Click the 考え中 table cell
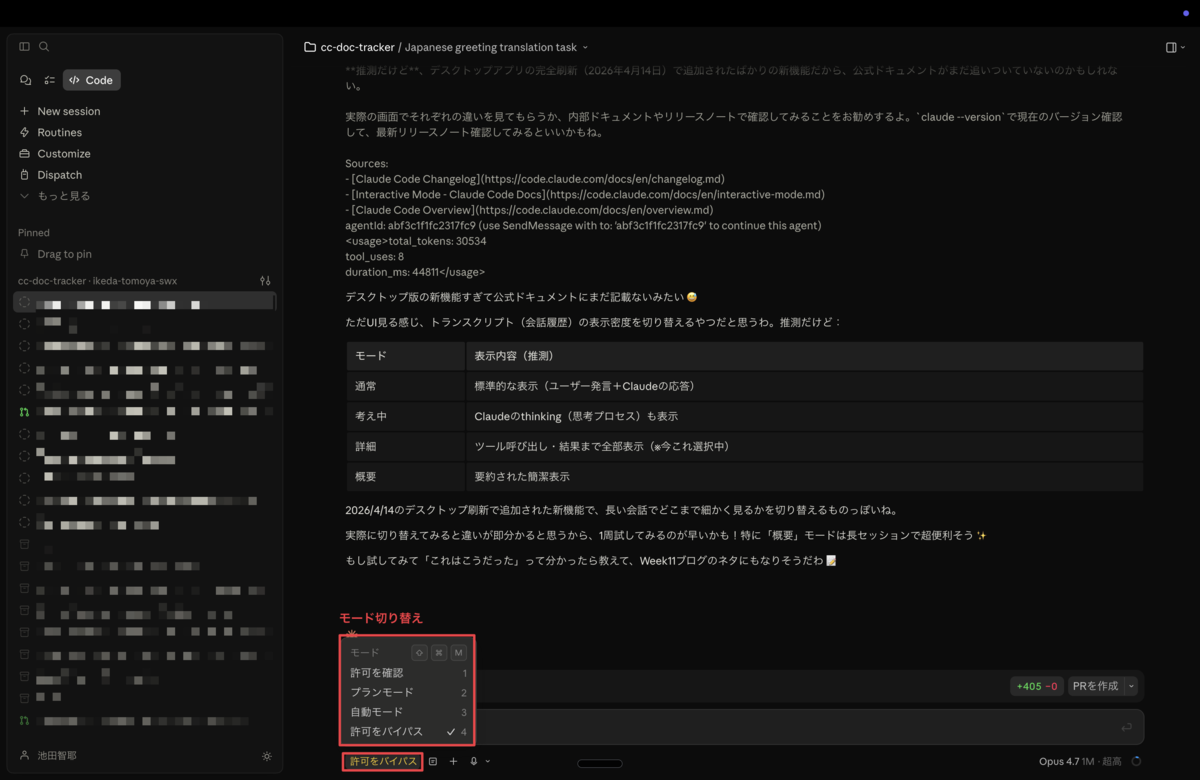Screen dimensions: 1200x780 click(406, 416)
